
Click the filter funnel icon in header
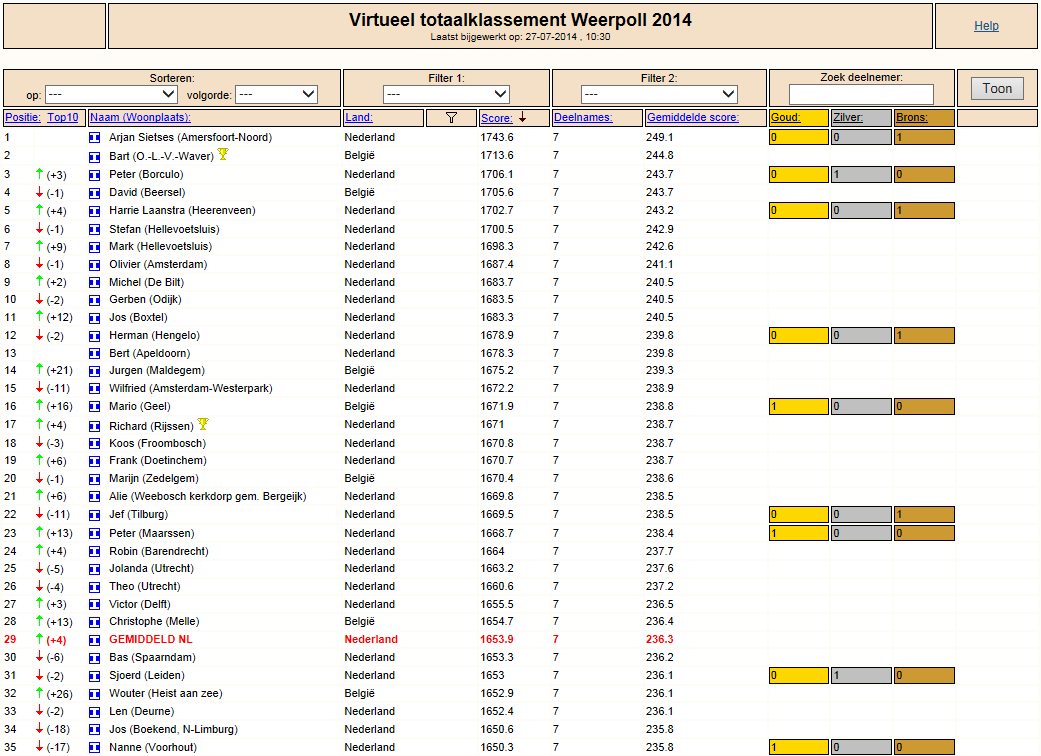tap(451, 117)
